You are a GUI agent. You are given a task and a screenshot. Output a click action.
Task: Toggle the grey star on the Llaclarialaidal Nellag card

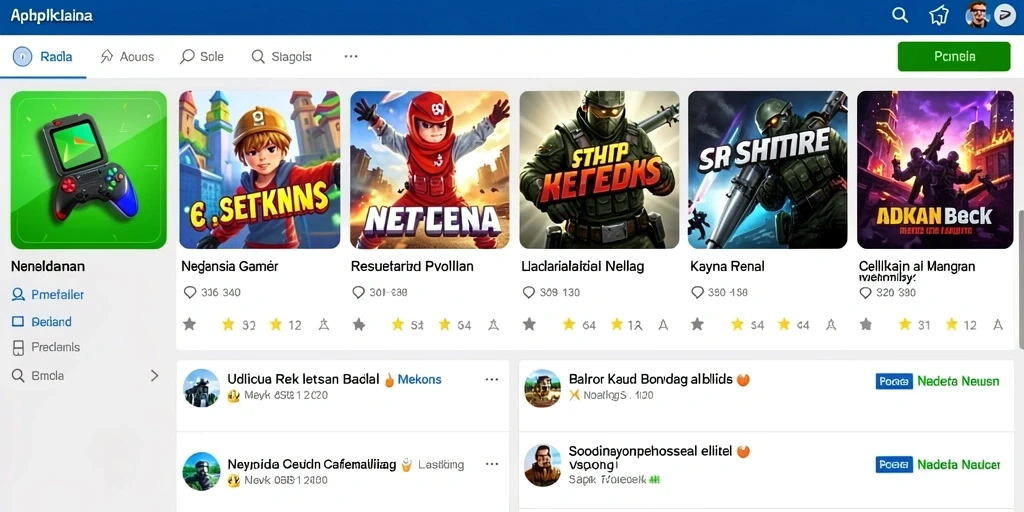pyautogui.click(x=529, y=324)
